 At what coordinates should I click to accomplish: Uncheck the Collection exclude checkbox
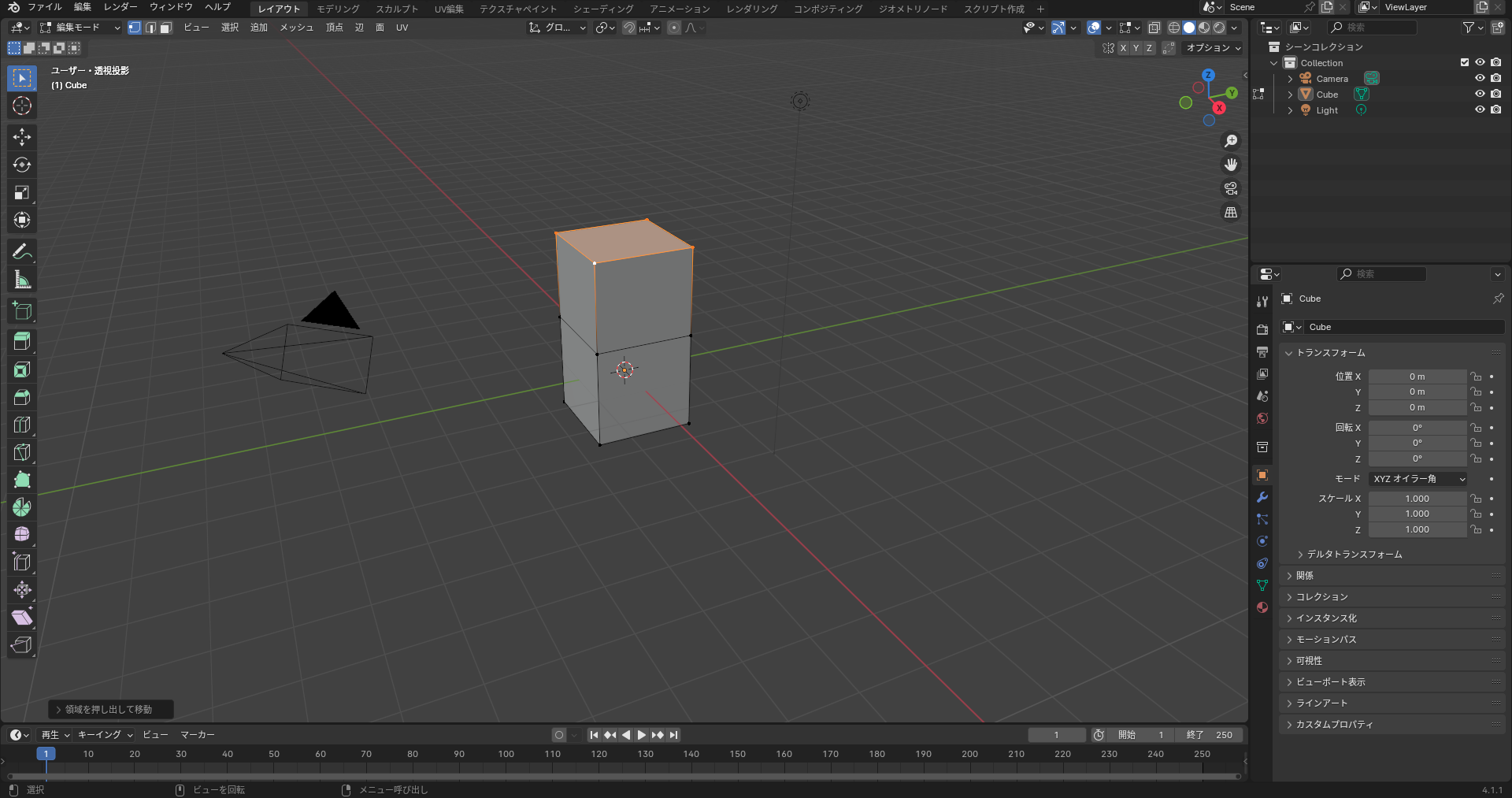click(x=1464, y=62)
